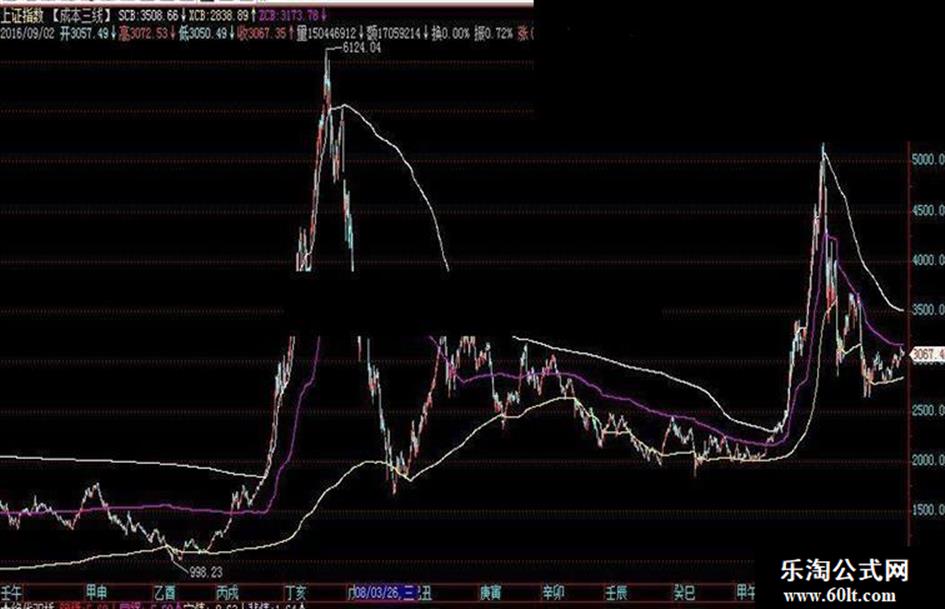
Task: Click the 庚寅 year marker on timeline
Action: click(x=491, y=593)
